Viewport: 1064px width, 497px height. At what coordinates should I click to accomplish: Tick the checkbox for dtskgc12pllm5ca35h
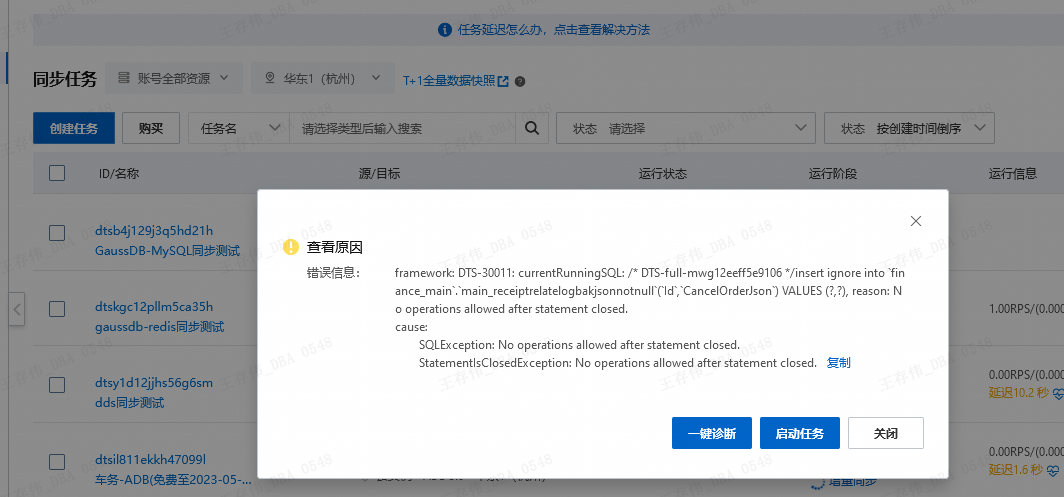[x=57, y=308]
